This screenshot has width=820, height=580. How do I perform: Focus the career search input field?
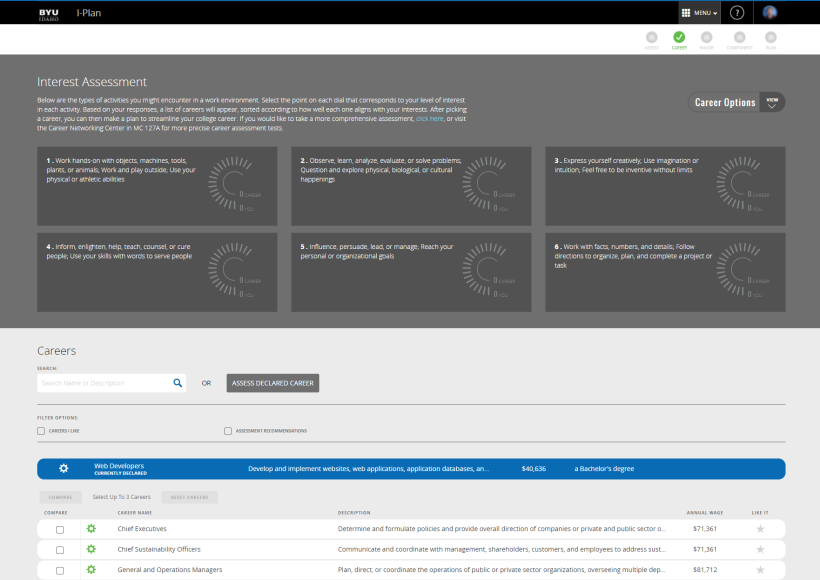pos(103,383)
